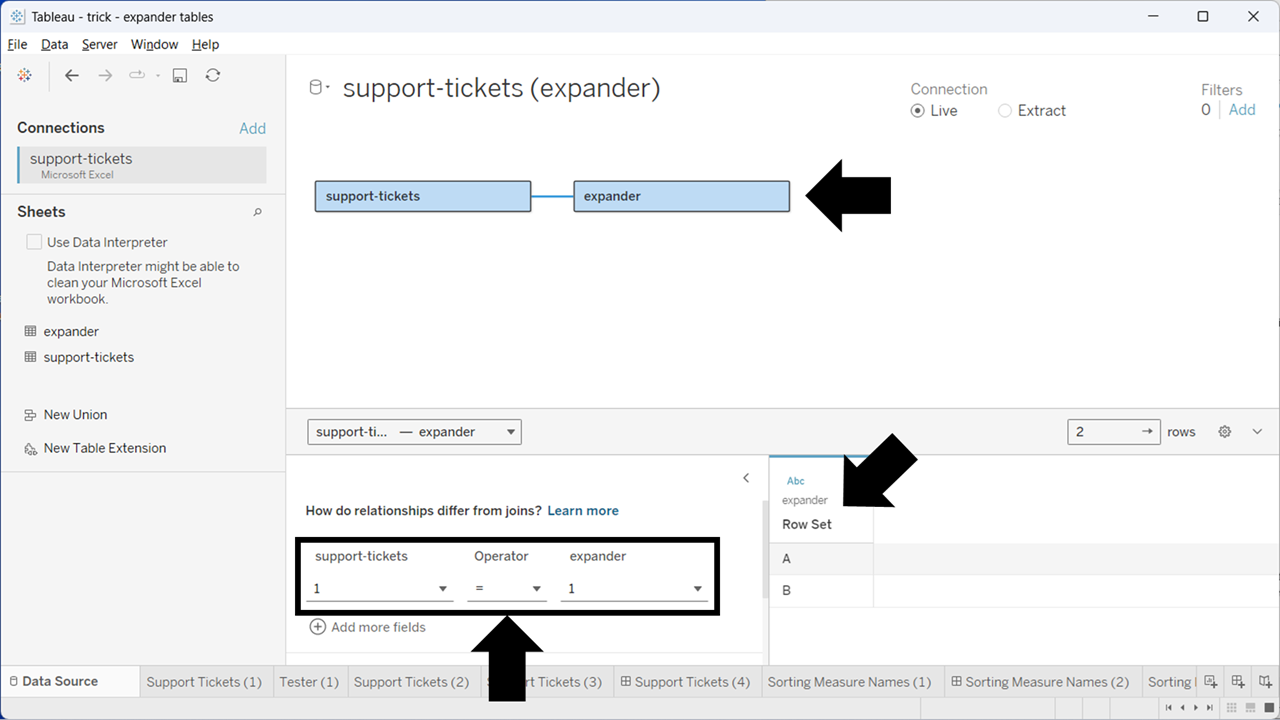
Task: Click the New Worksheet icon
Action: [1211, 682]
